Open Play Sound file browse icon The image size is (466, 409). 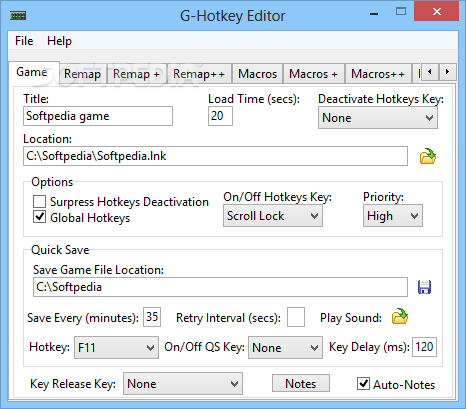tap(400, 316)
